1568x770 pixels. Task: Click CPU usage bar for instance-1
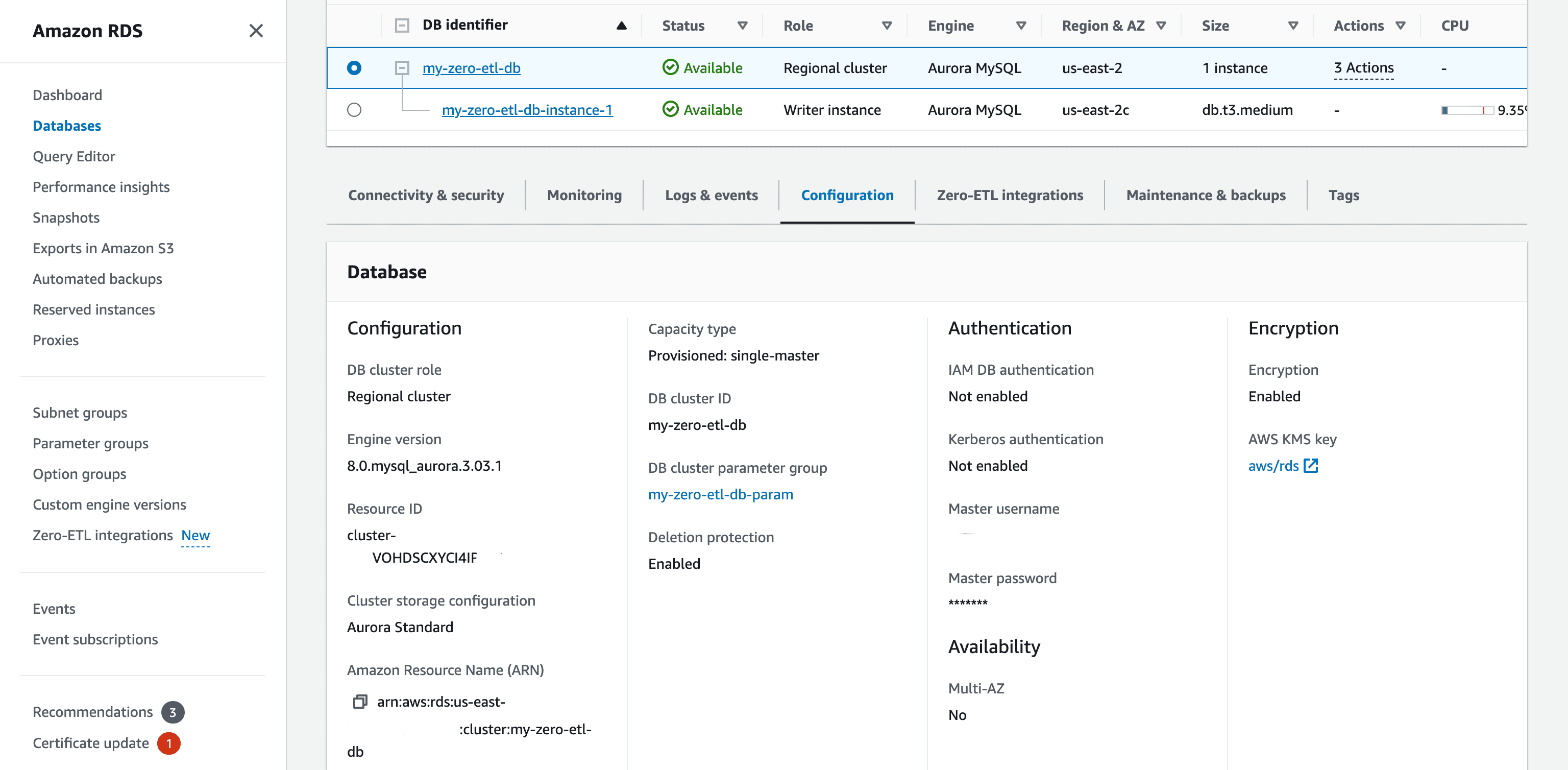[1467, 110]
